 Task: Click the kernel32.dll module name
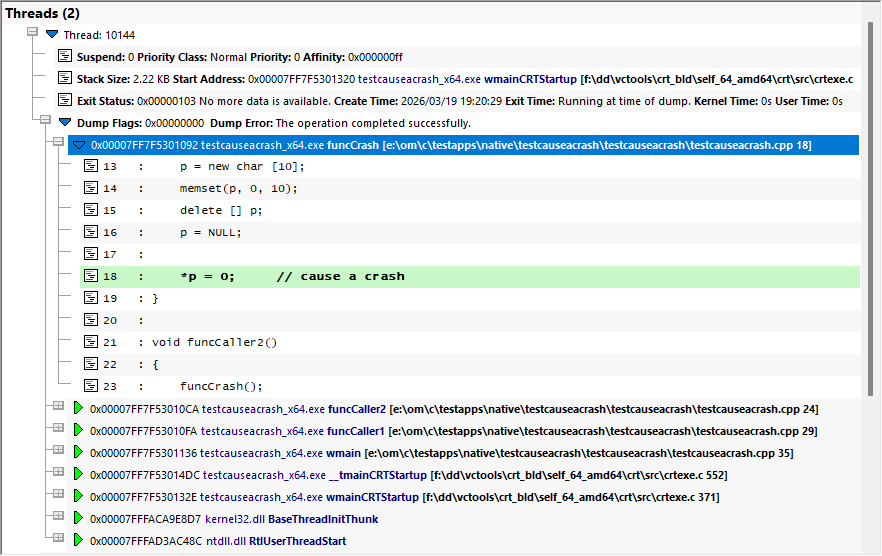coord(235,519)
